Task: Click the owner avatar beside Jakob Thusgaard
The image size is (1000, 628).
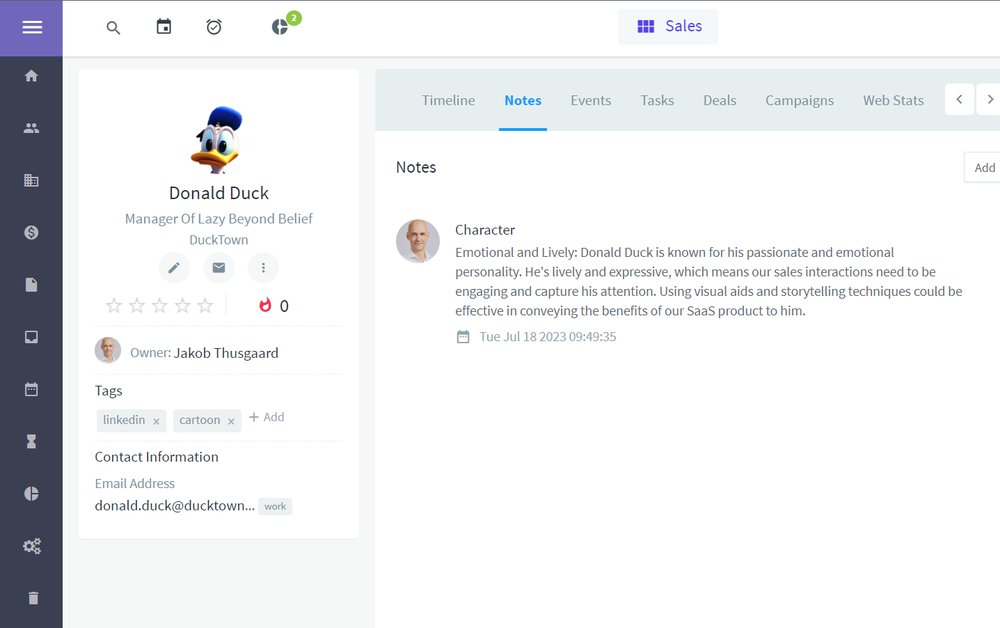Action: 108,350
